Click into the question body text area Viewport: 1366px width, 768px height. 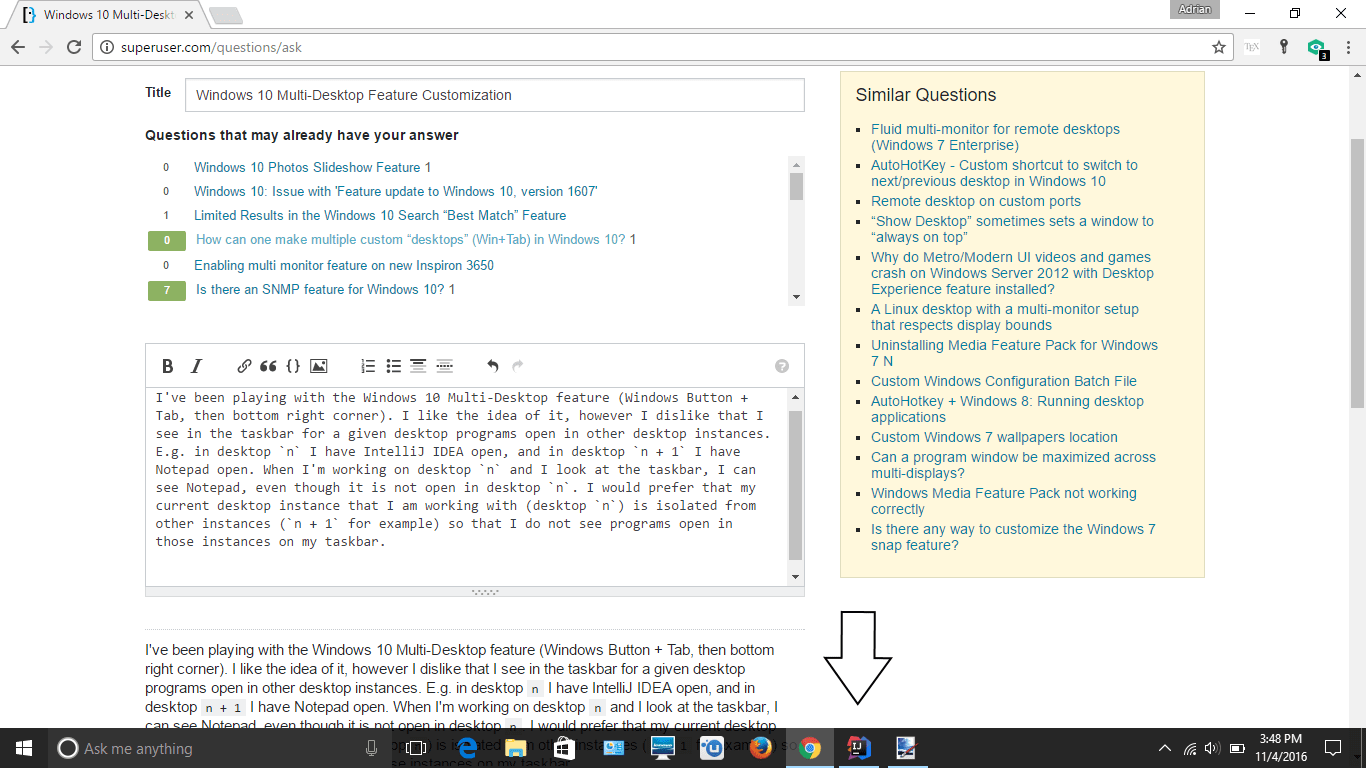coord(467,486)
